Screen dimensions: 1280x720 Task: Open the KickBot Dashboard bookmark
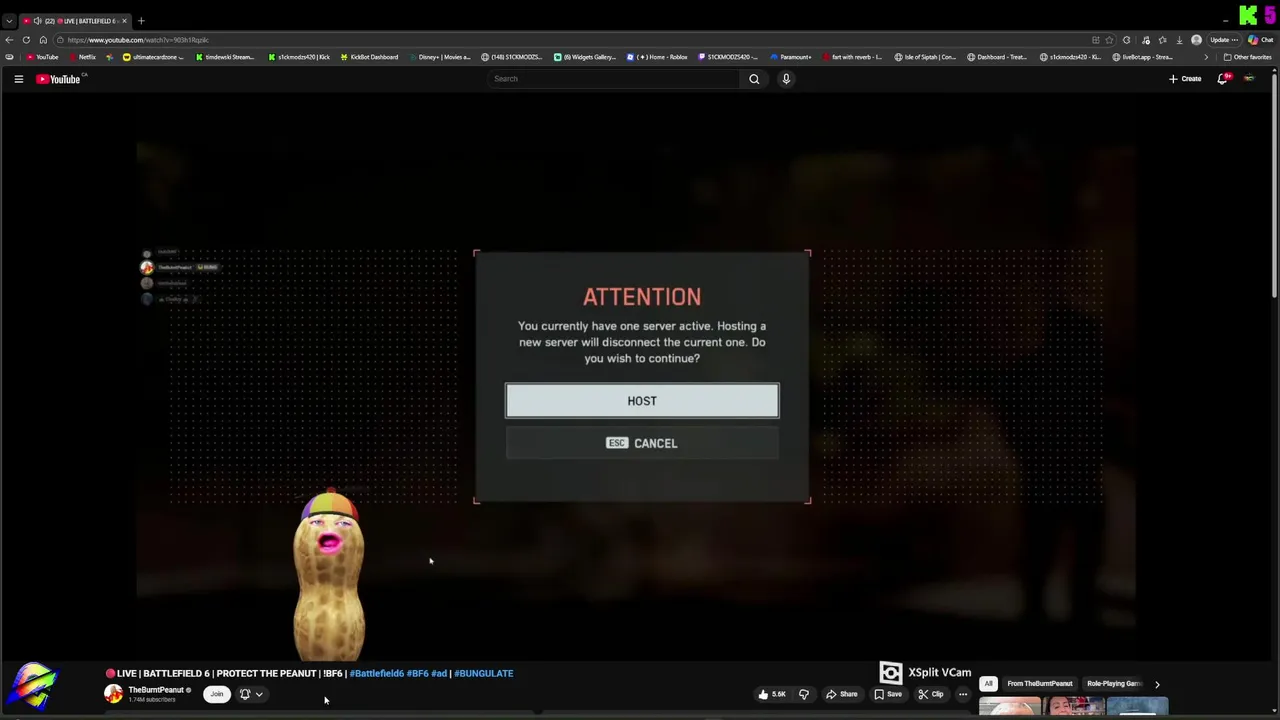tap(368, 57)
